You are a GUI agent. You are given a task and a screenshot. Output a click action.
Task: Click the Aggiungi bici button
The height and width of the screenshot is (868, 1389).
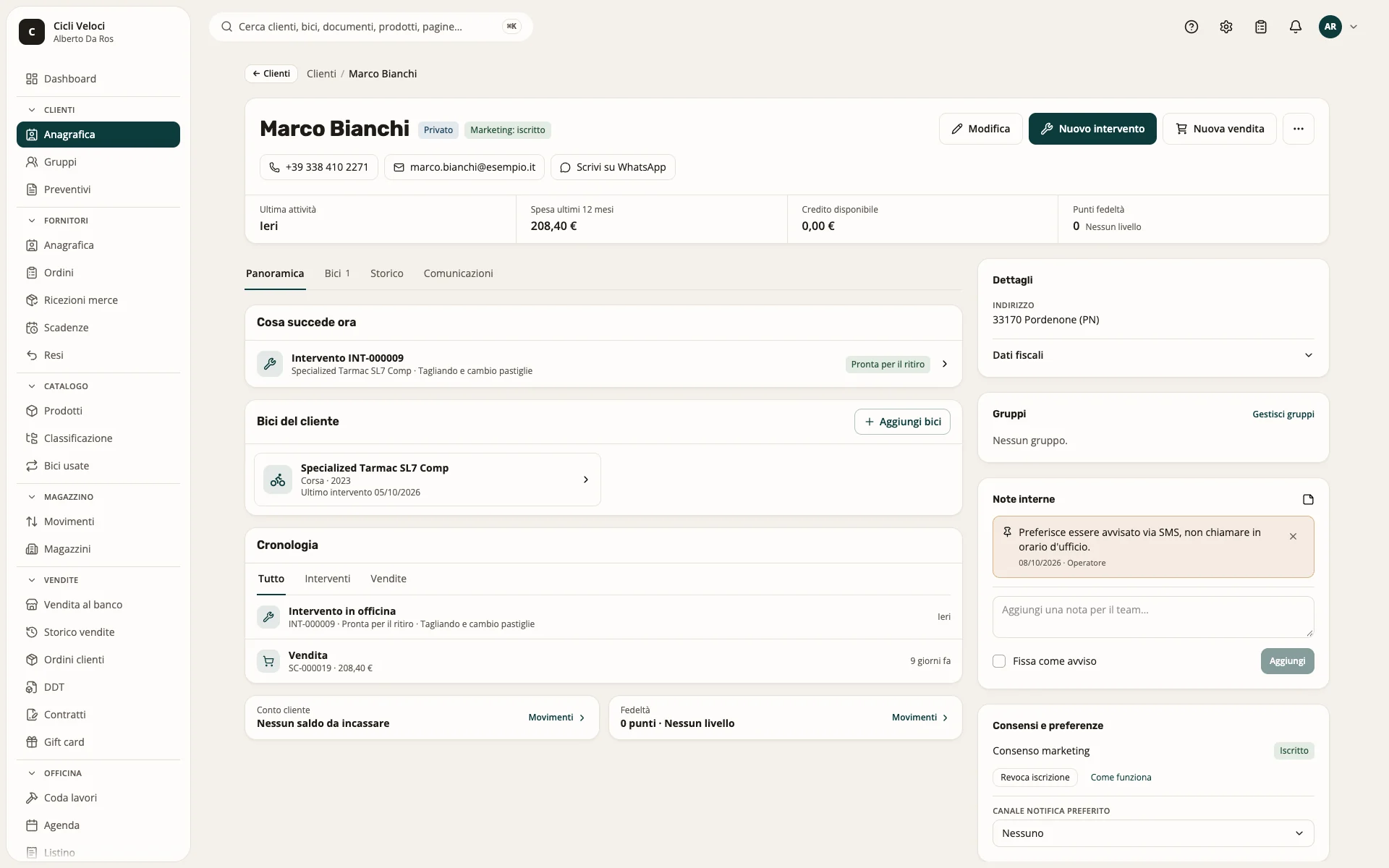click(902, 422)
